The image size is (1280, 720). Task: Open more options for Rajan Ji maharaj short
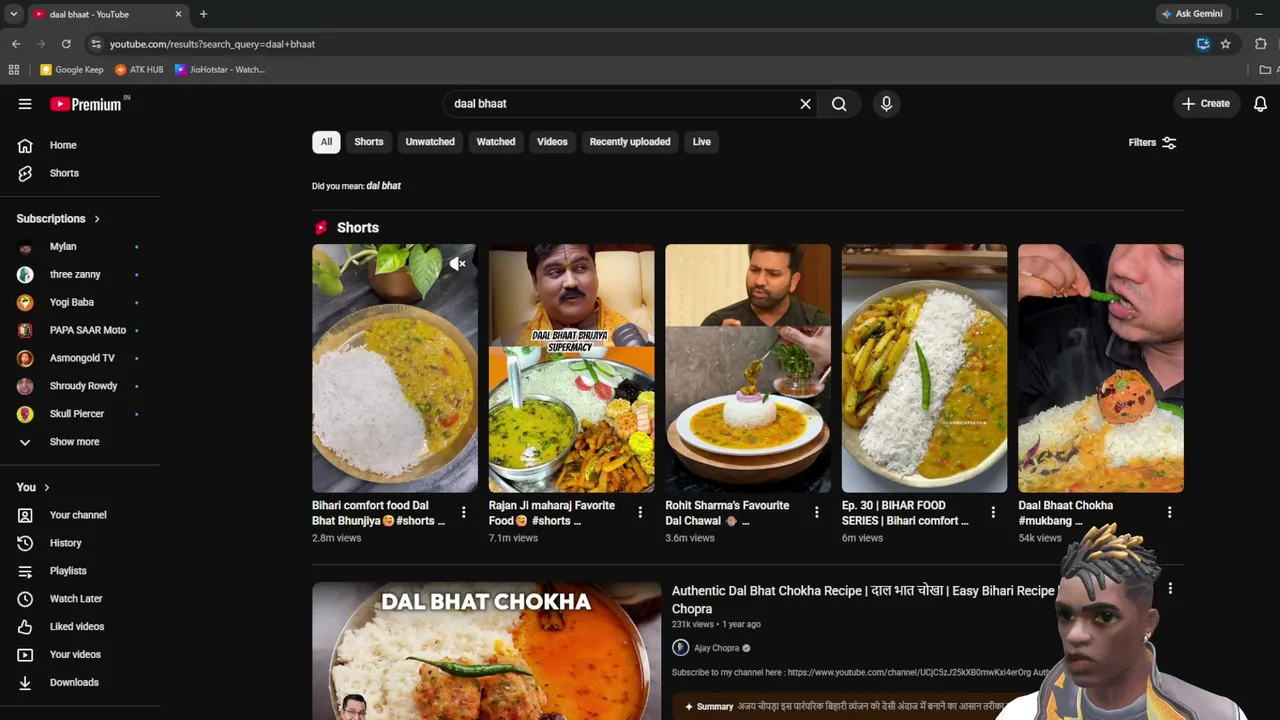[x=640, y=512]
